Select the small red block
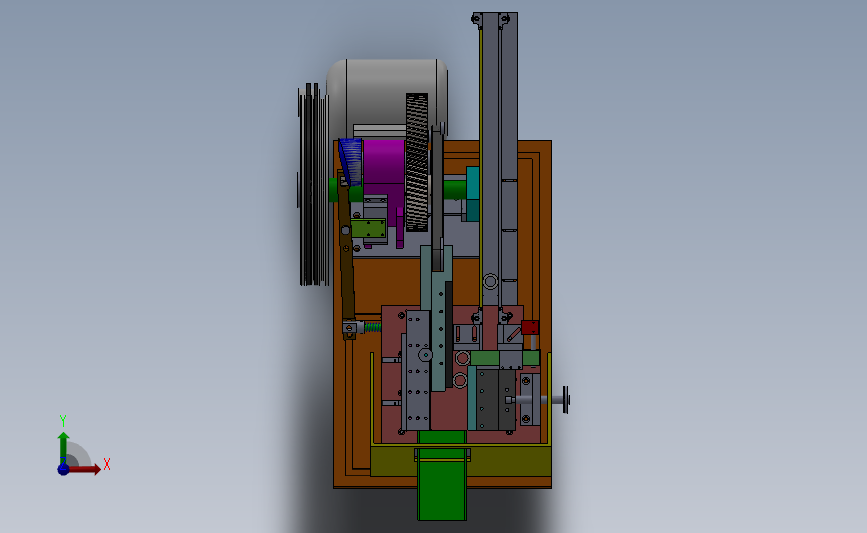Viewport: 867px width, 533px height. pyautogui.click(x=530, y=327)
